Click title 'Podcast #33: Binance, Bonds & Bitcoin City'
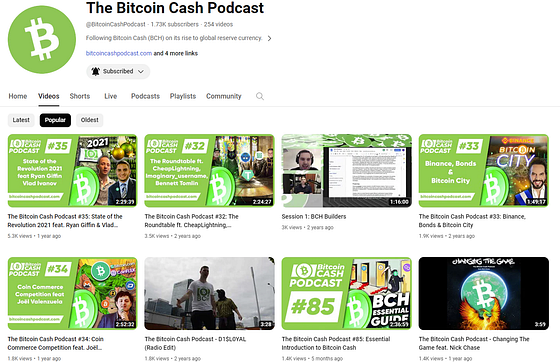 472,221
